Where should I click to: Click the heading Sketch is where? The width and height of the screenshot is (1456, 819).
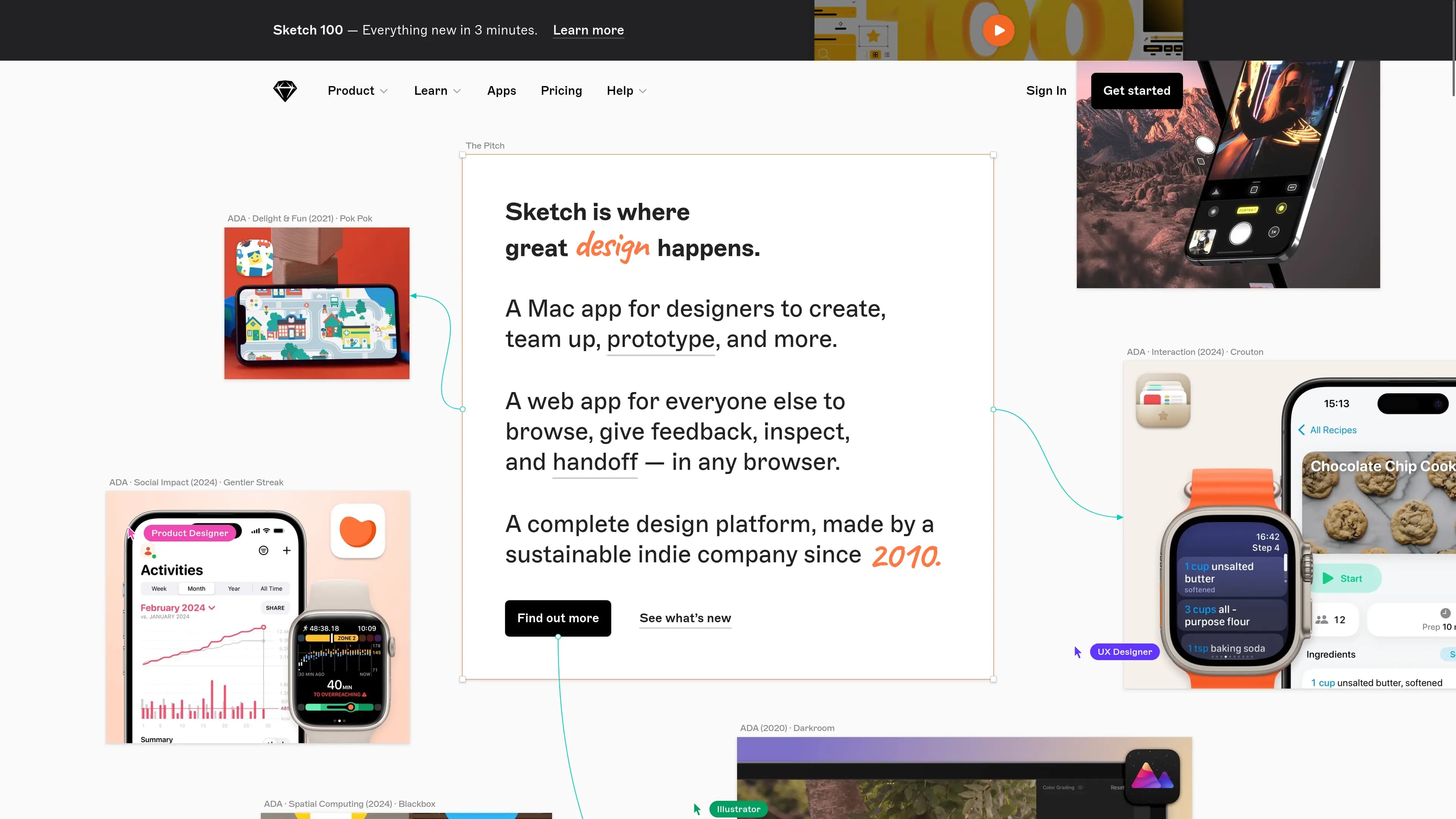(x=598, y=212)
